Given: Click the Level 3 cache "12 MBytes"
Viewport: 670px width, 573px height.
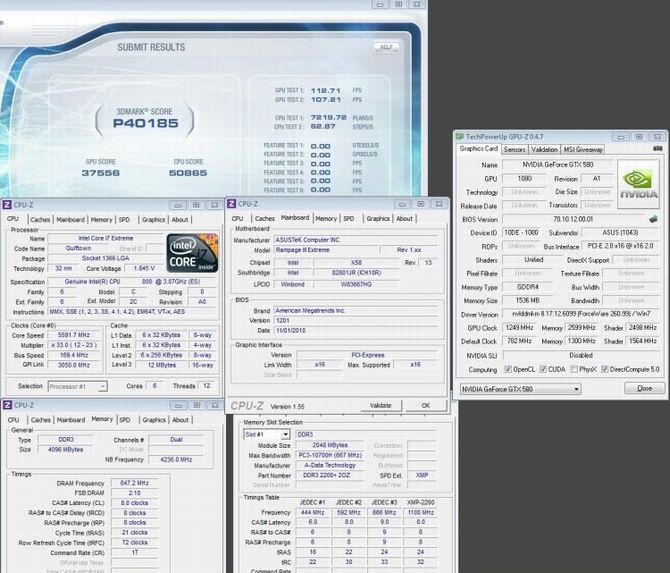Looking at the screenshot, I should click(162, 365).
